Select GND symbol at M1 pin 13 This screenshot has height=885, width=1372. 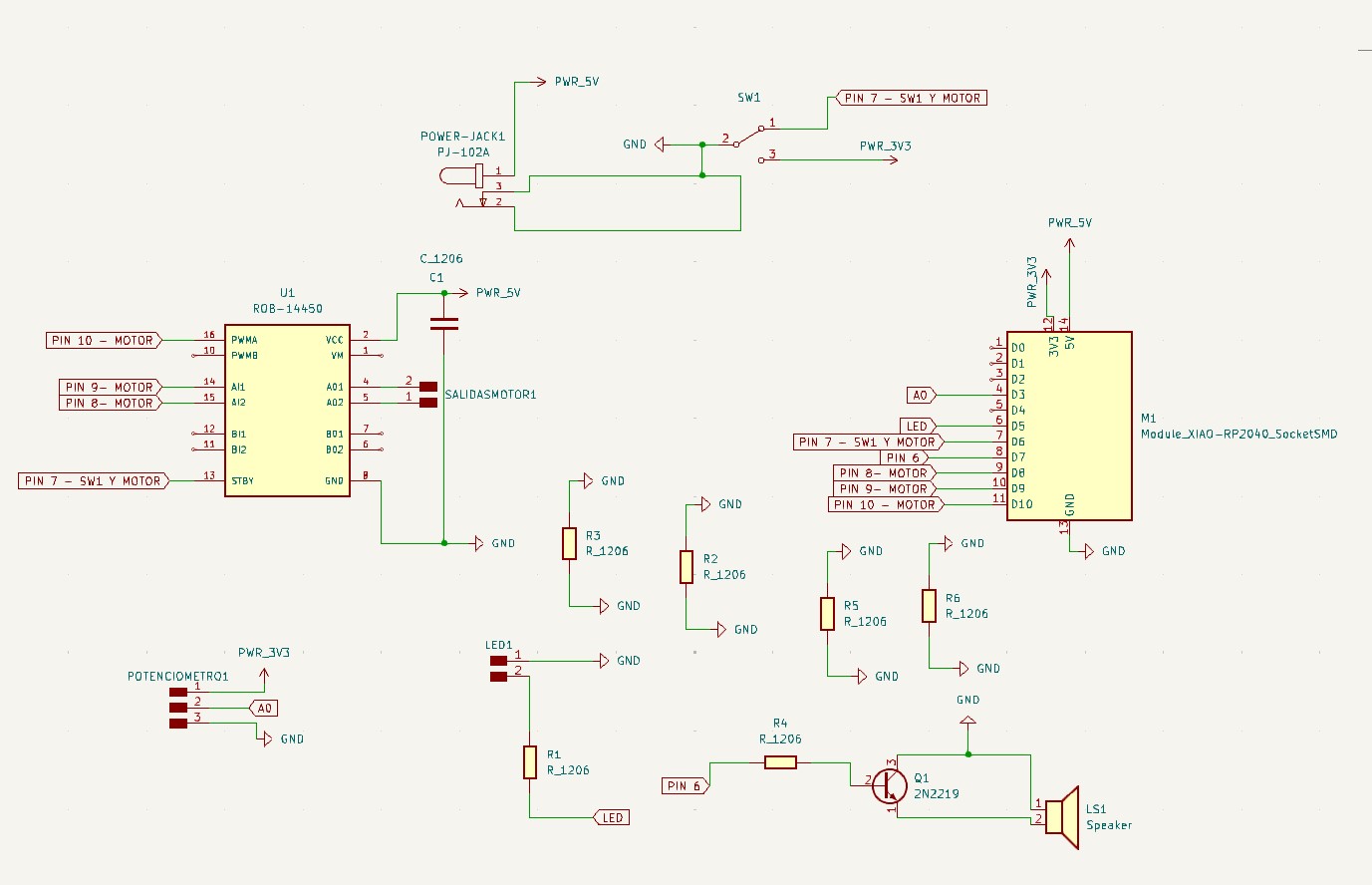pyautogui.click(x=1089, y=551)
